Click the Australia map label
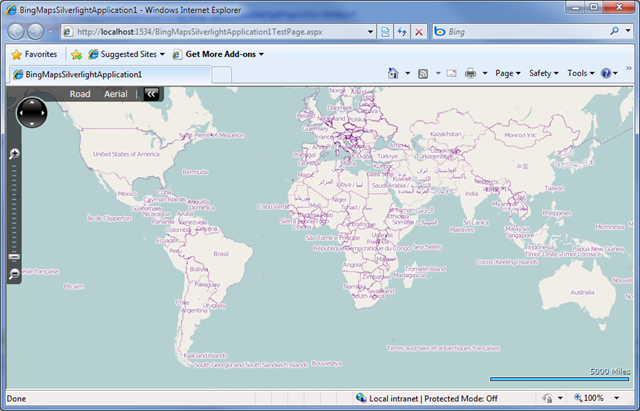640x411 pixels. [x=582, y=292]
